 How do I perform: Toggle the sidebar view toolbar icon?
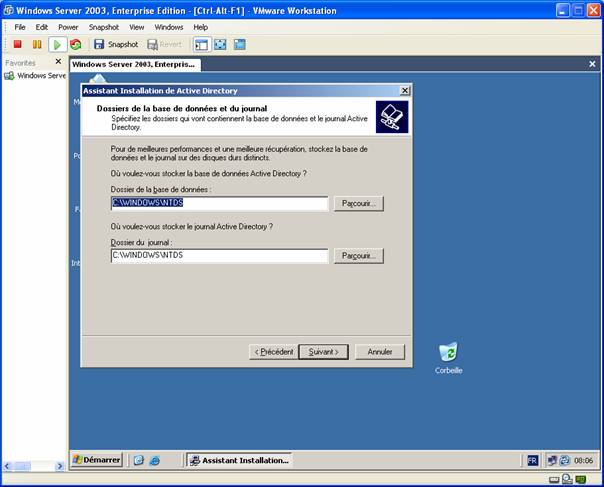click(x=201, y=45)
